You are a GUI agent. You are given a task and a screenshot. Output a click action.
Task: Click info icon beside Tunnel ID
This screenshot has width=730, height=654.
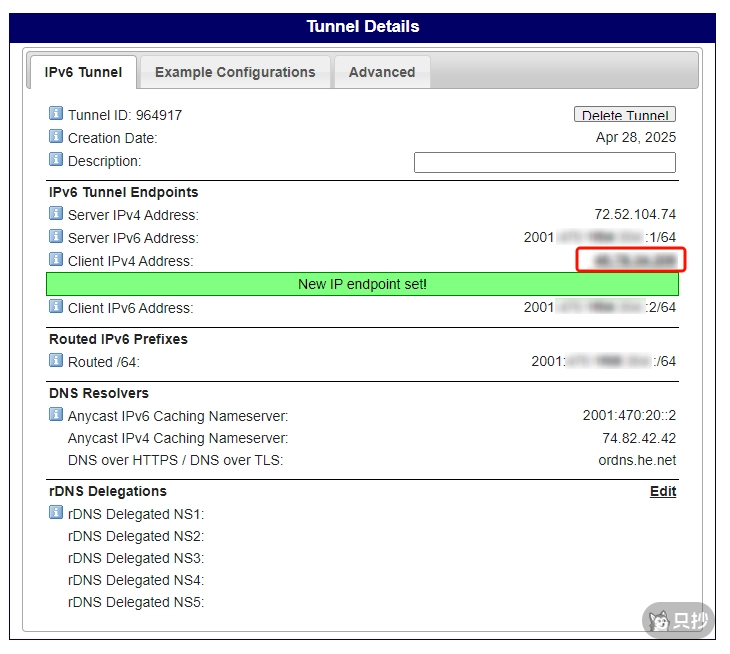tap(56, 114)
